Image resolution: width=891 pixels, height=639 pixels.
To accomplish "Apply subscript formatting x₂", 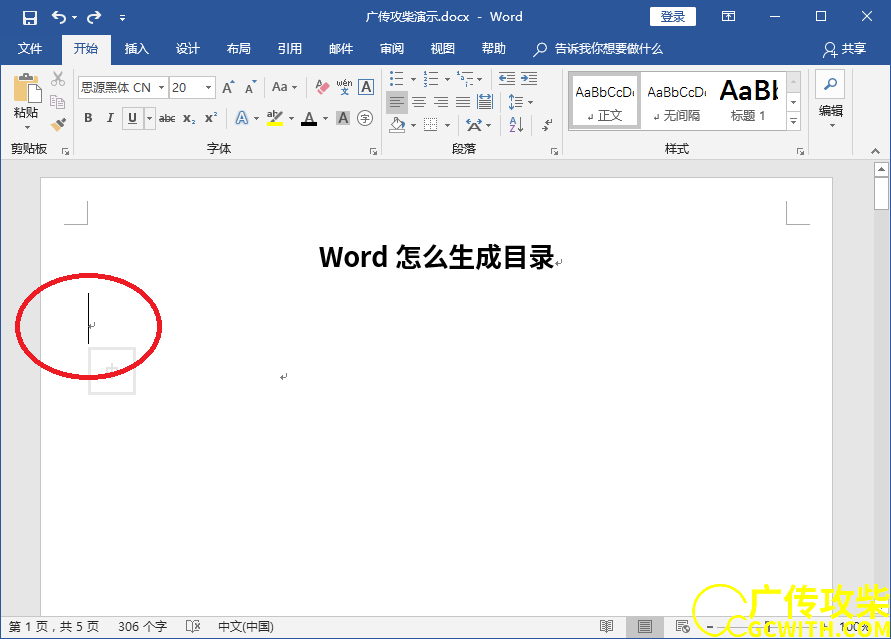I will pos(189,118).
